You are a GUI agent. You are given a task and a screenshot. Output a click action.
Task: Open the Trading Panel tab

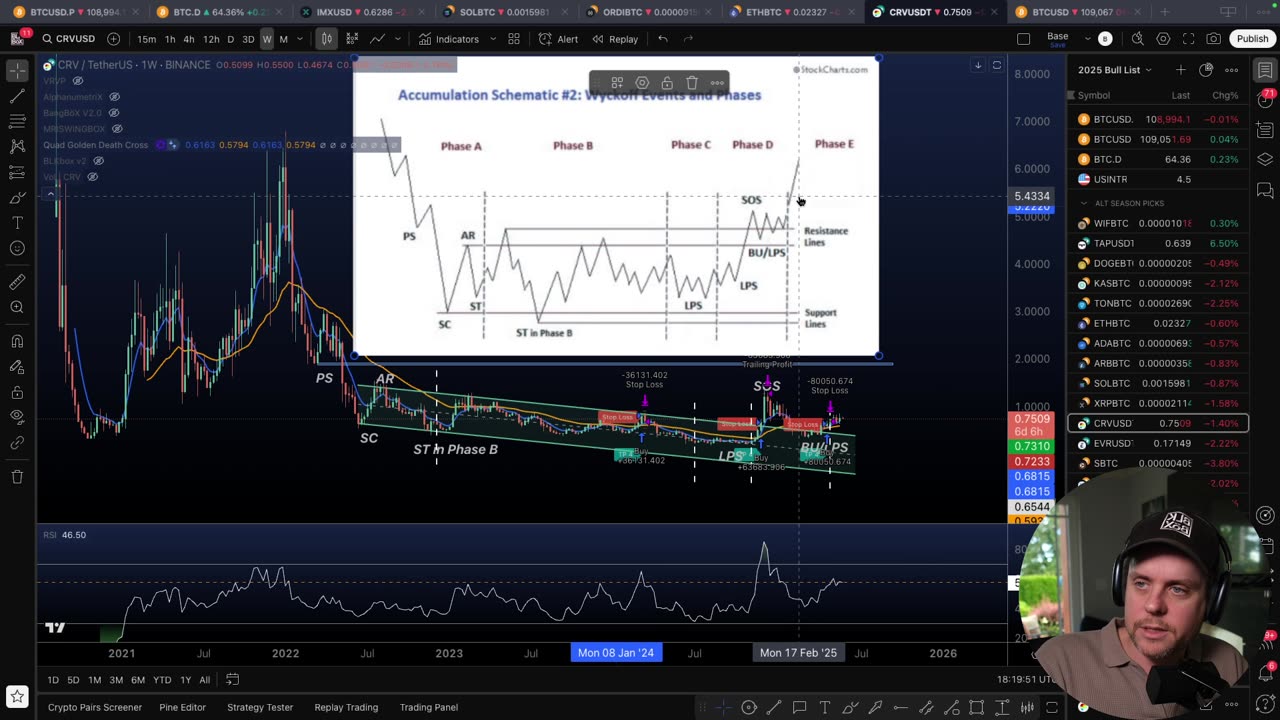pyautogui.click(x=429, y=707)
